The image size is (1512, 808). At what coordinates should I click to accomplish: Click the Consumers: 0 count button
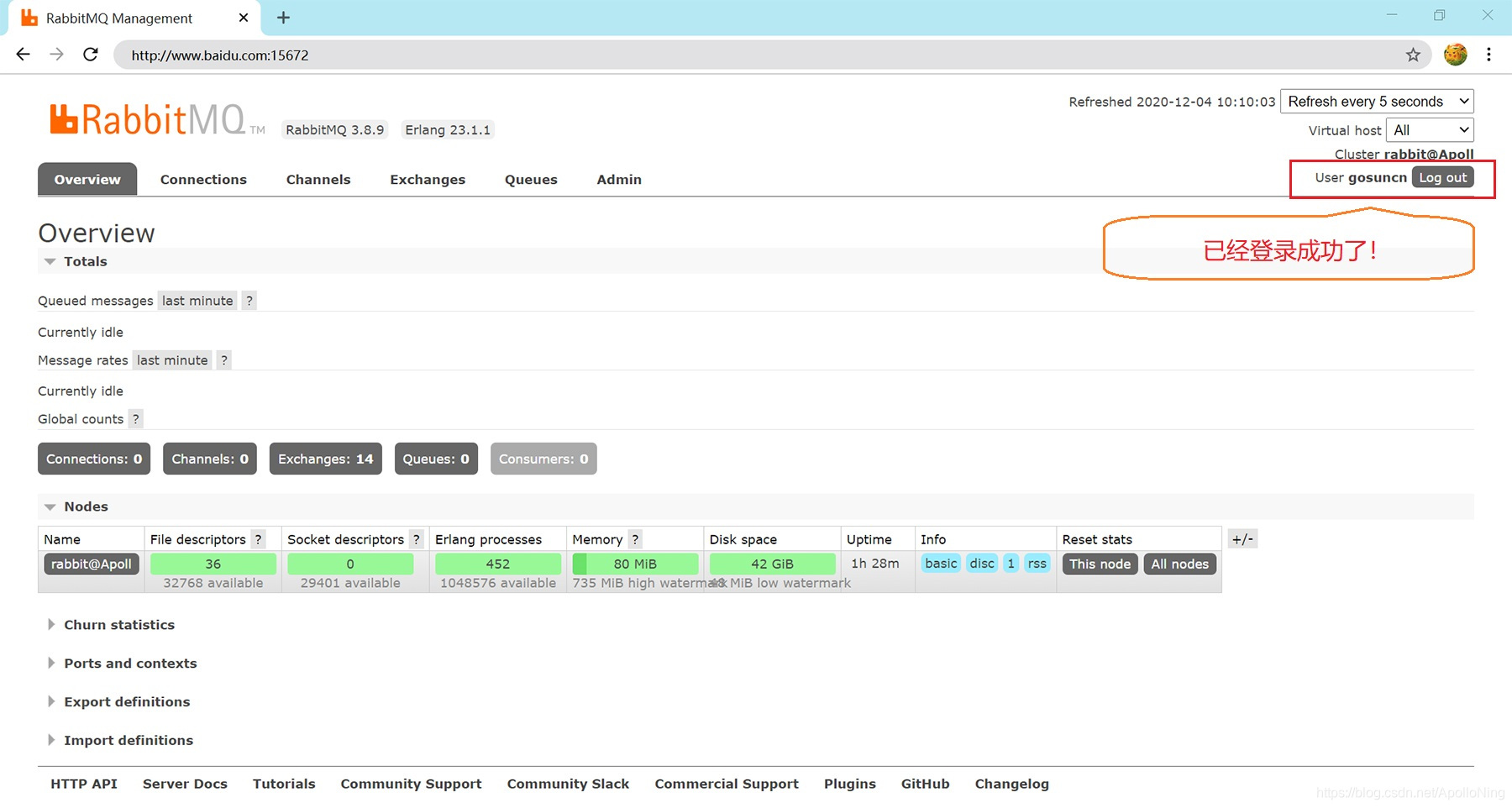[543, 459]
